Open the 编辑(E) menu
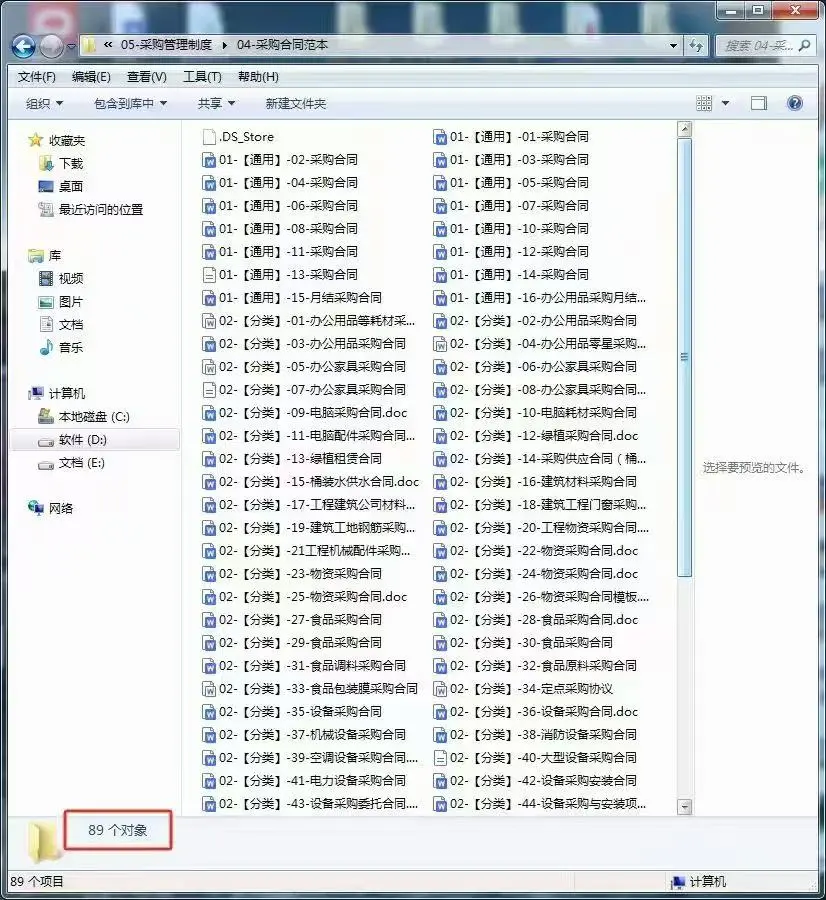Screen dimensions: 826x900 pyautogui.click(x=91, y=76)
